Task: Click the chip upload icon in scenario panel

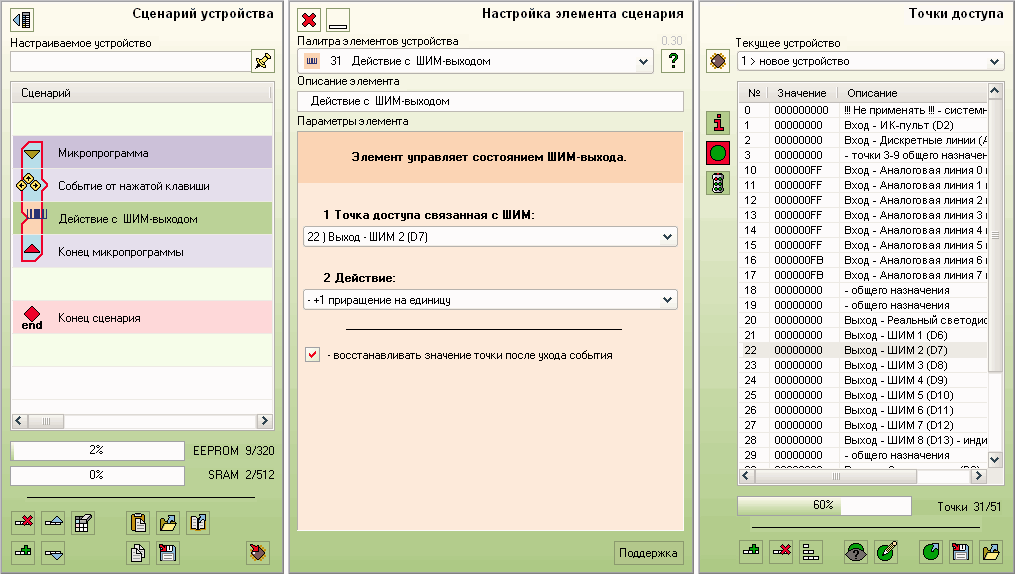Action: pyautogui.click(x=258, y=551)
